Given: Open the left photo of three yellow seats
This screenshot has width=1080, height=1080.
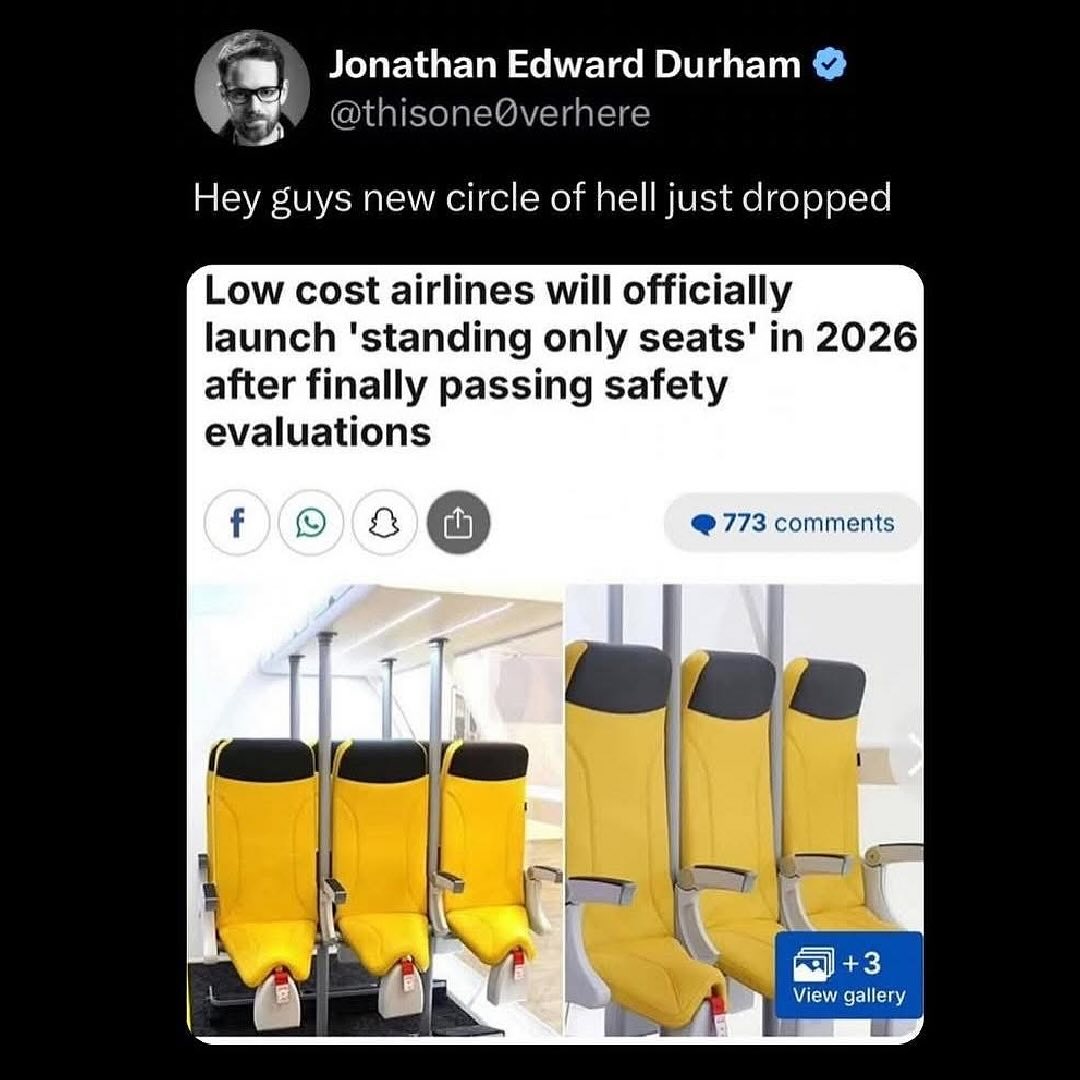Looking at the screenshot, I should click(375, 810).
